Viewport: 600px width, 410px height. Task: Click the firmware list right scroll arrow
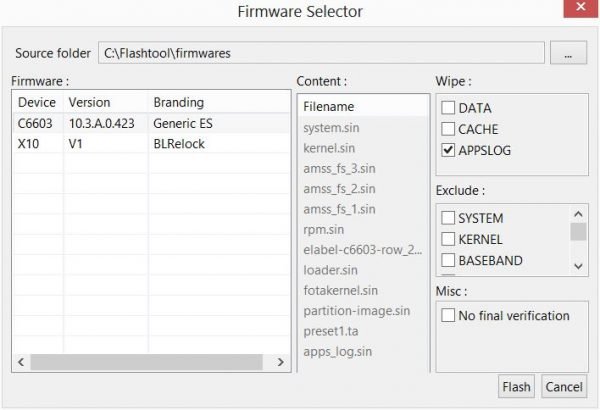click(x=281, y=362)
